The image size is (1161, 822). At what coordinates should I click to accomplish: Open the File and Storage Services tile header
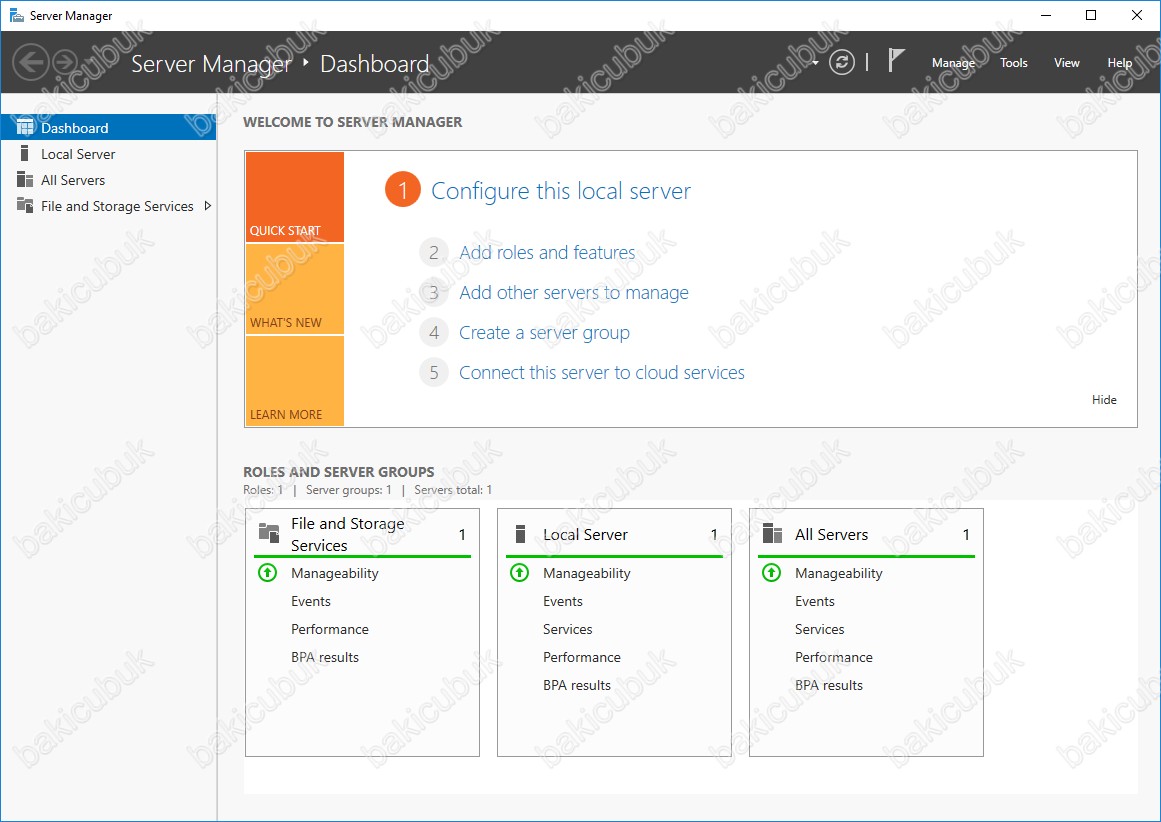point(362,534)
